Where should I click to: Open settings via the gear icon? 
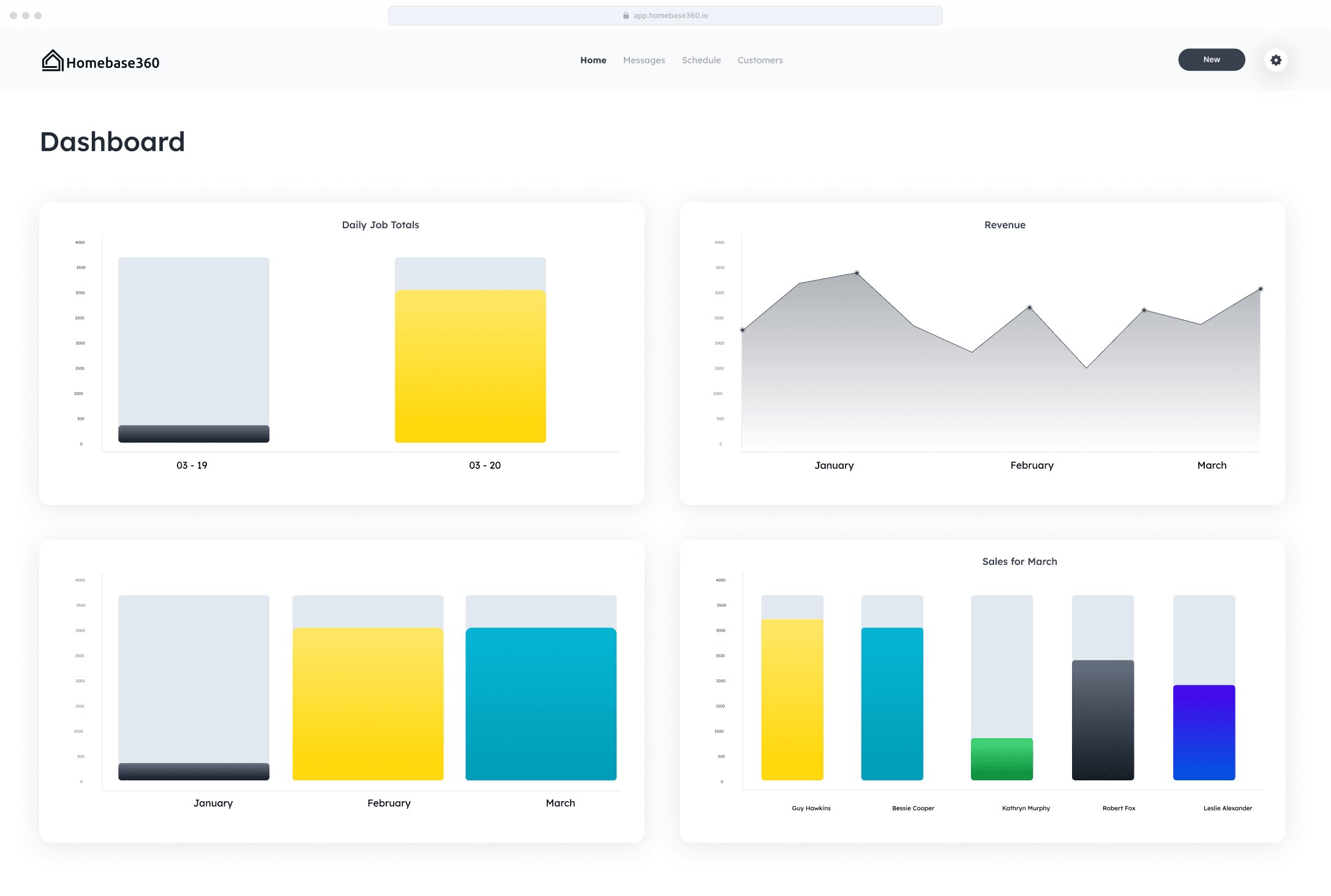pyautogui.click(x=1276, y=60)
